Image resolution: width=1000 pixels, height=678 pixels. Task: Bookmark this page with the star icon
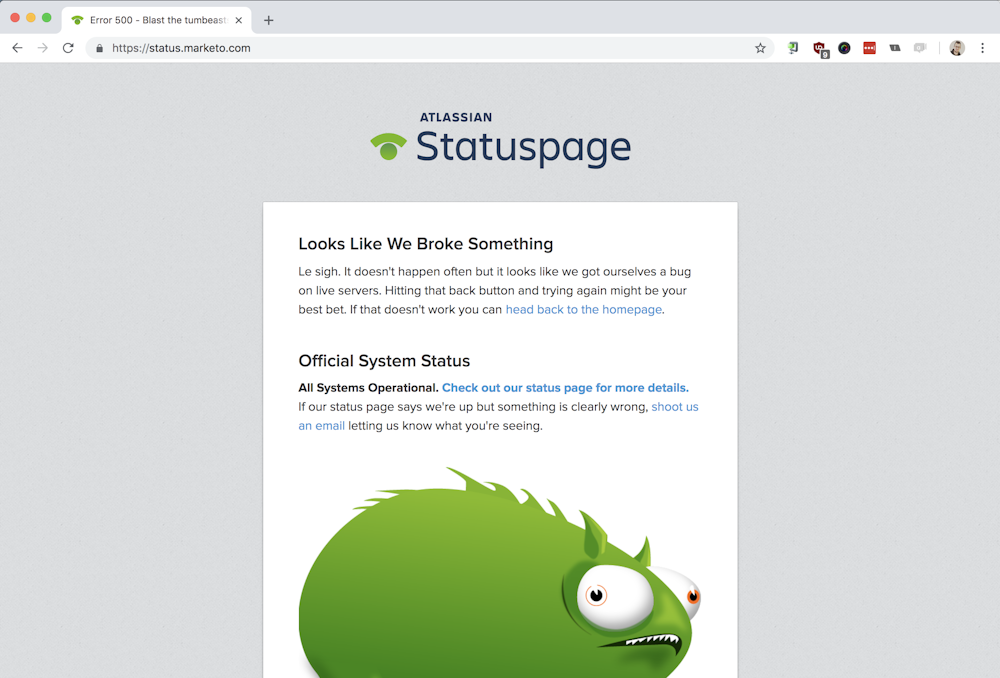click(x=760, y=48)
